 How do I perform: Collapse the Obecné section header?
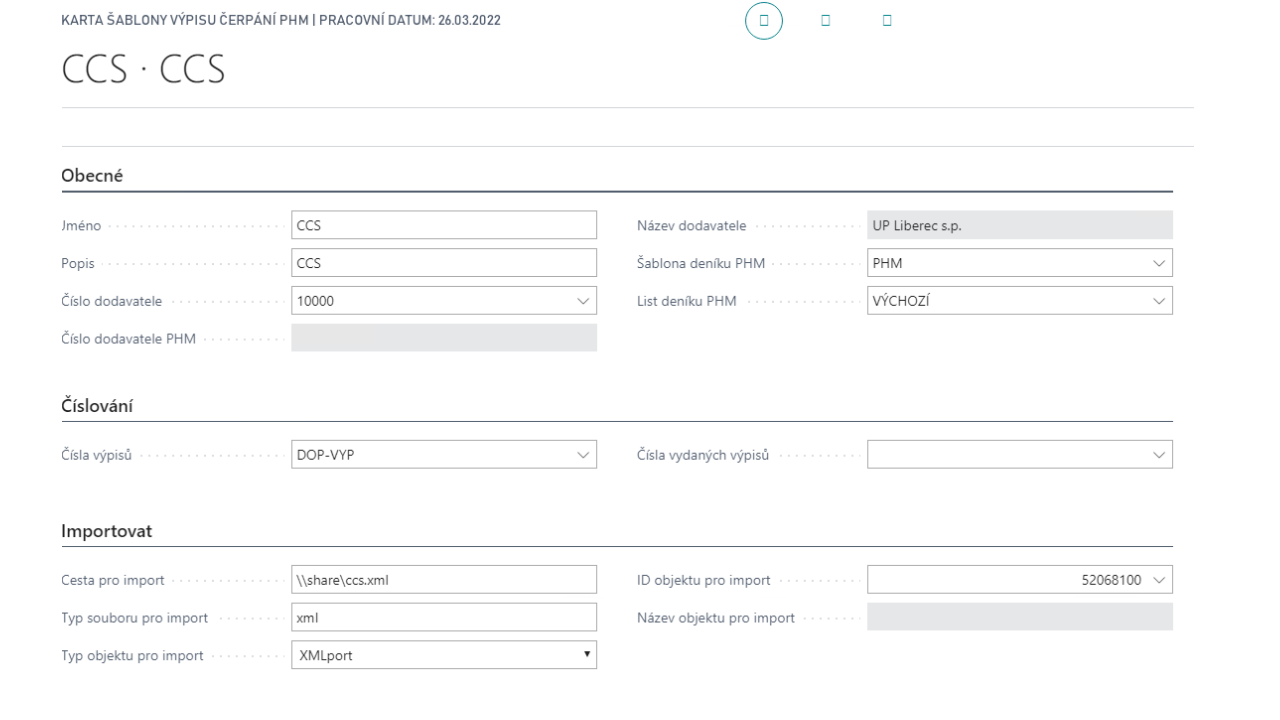pos(93,176)
